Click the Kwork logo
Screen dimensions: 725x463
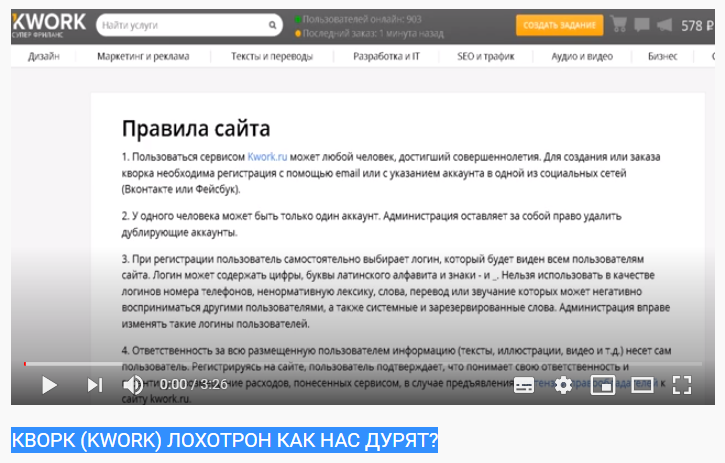[49, 25]
